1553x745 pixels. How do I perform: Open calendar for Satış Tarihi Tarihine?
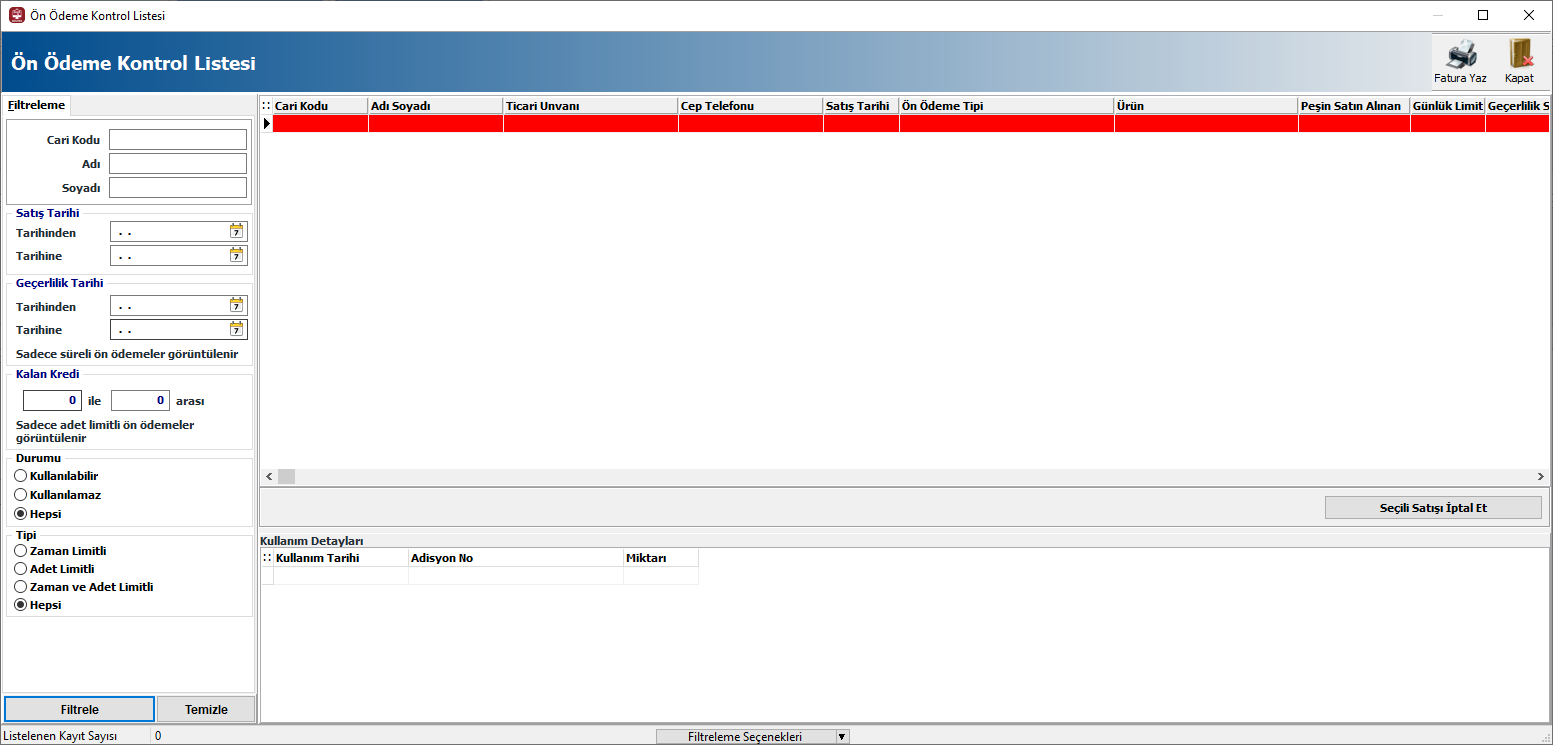pyautogui.click(x=236, y=255)
